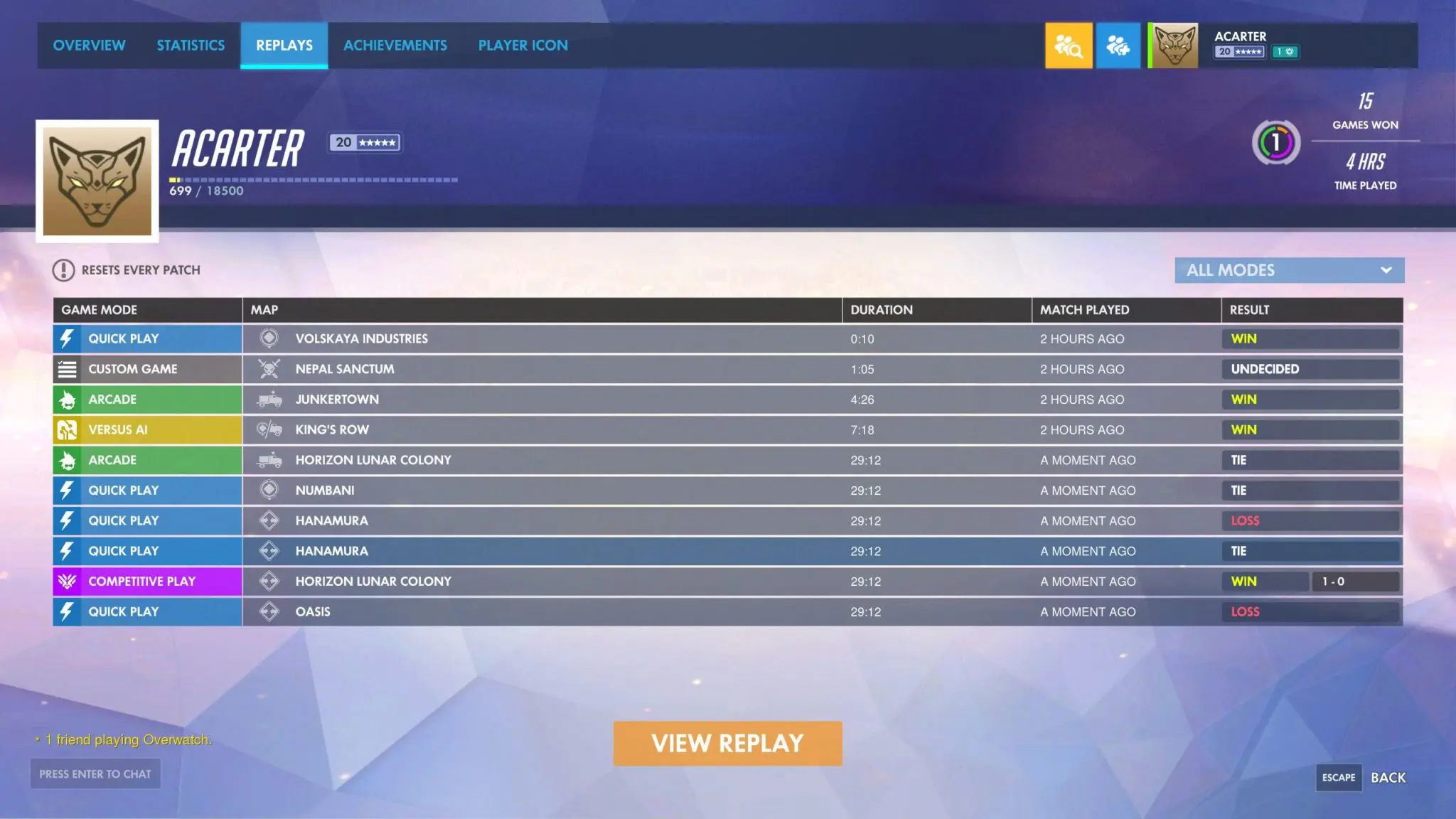
Task: Expand the All Modes dropdown filter
Action: tap(1289, 269)
